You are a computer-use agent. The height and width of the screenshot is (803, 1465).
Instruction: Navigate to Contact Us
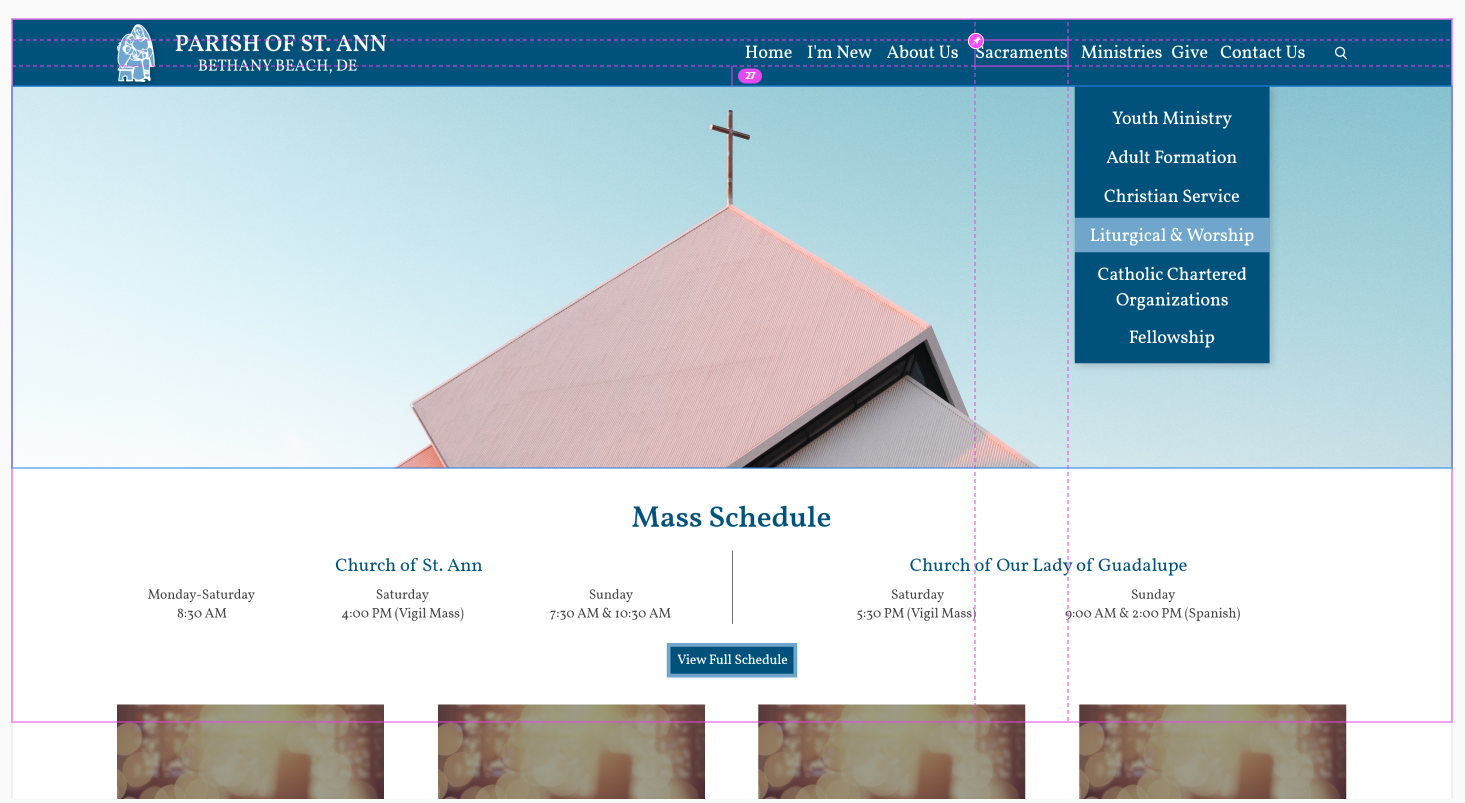[x=1262, y=53]
